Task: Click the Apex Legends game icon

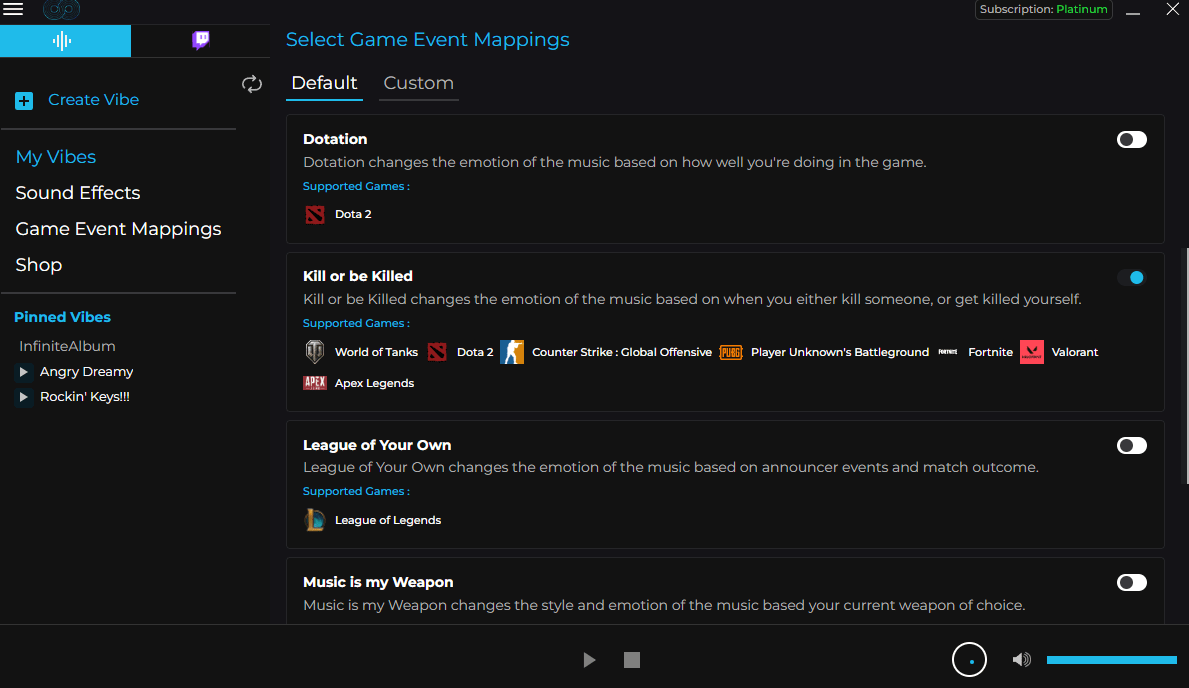Action: [315, 383]
